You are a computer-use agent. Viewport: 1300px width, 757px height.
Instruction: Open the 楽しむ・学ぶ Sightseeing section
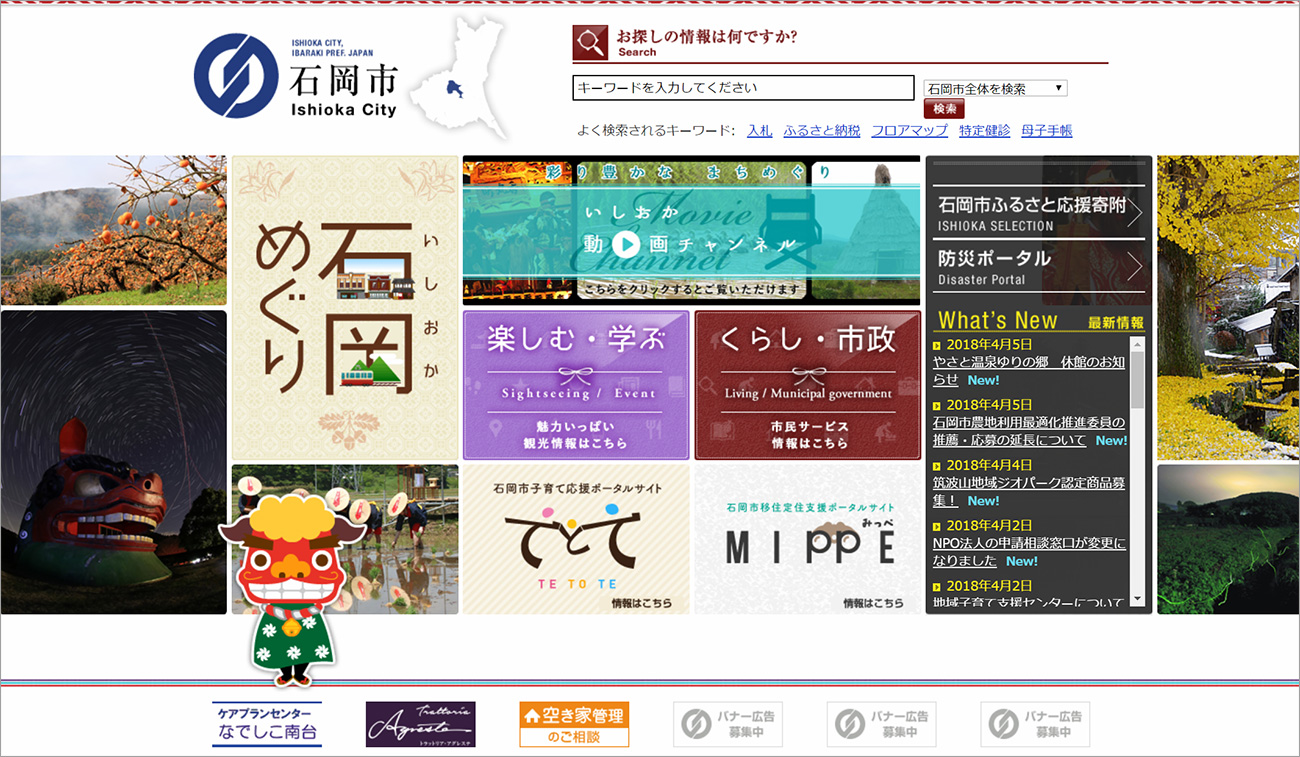coord(576,385)
